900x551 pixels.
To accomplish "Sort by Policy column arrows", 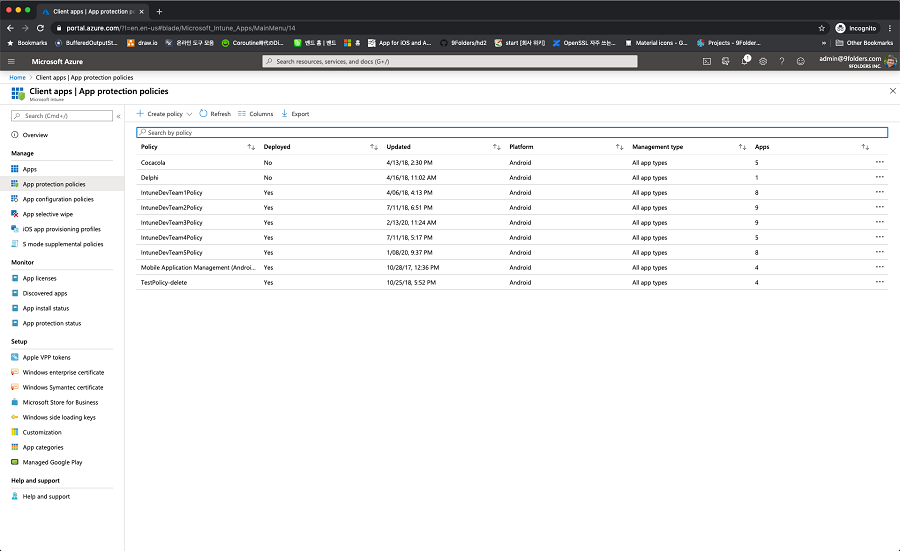I will click(251, 147).
